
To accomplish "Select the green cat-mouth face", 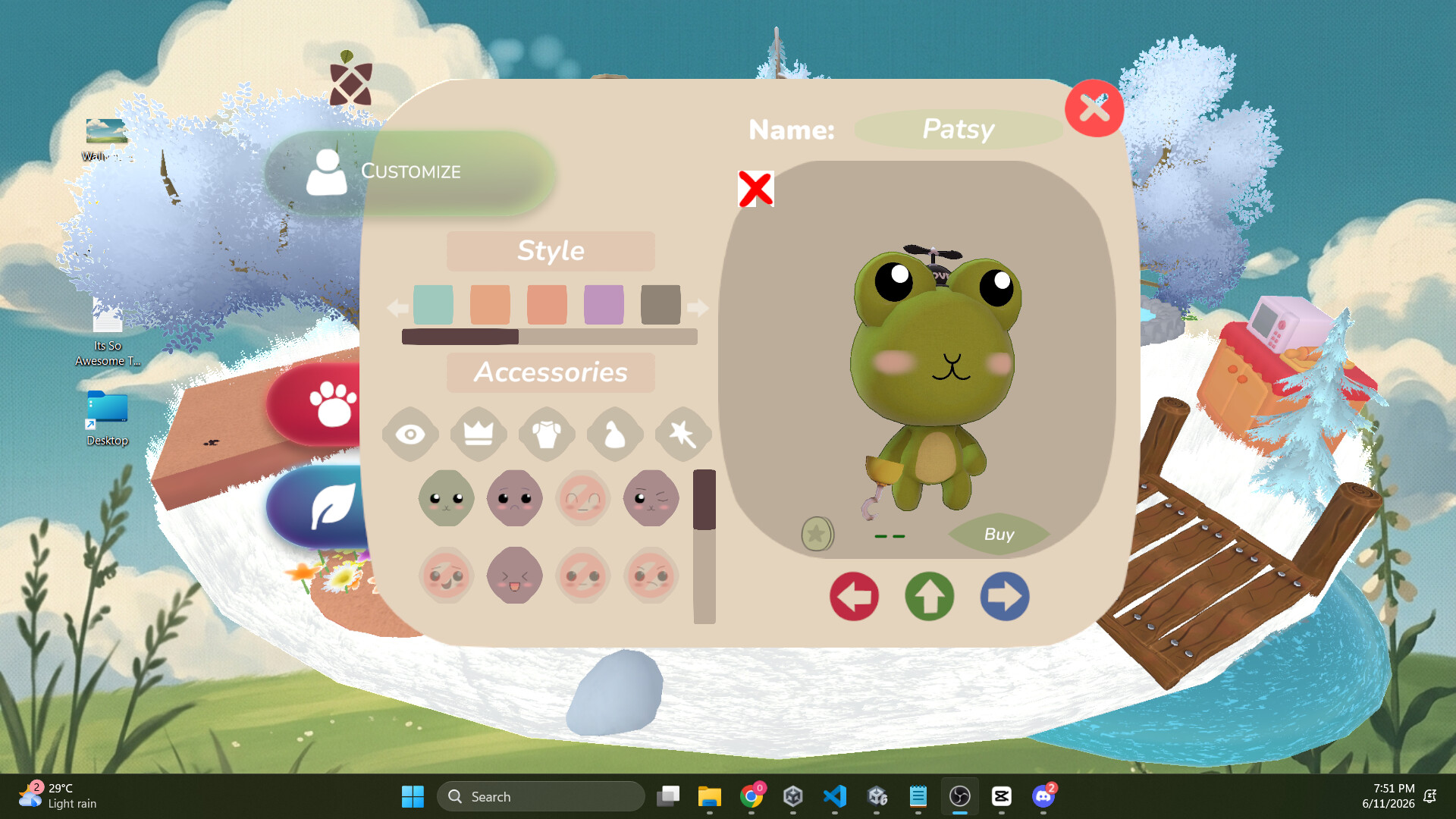I will (x=447, y=498).
